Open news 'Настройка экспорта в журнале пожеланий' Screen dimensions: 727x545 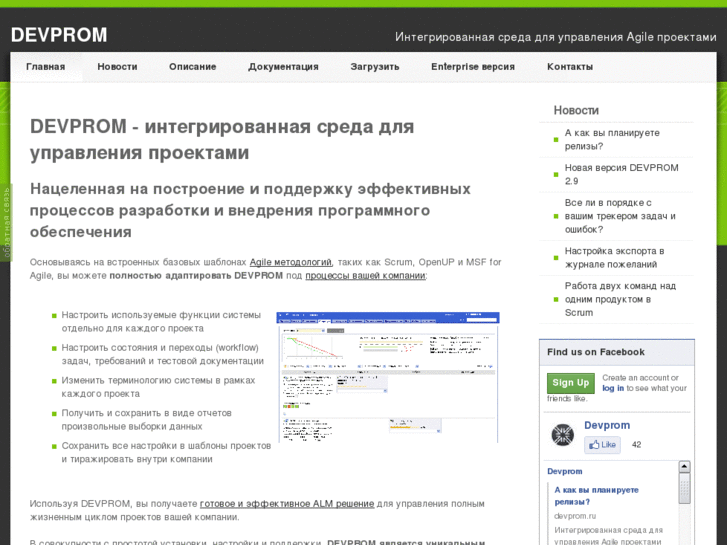[614, 258]
